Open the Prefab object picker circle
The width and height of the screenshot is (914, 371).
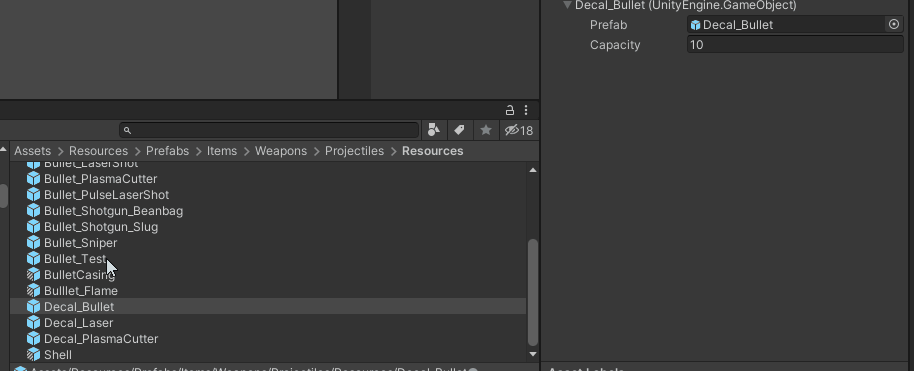pyautogui.click(x=894, y=24)
